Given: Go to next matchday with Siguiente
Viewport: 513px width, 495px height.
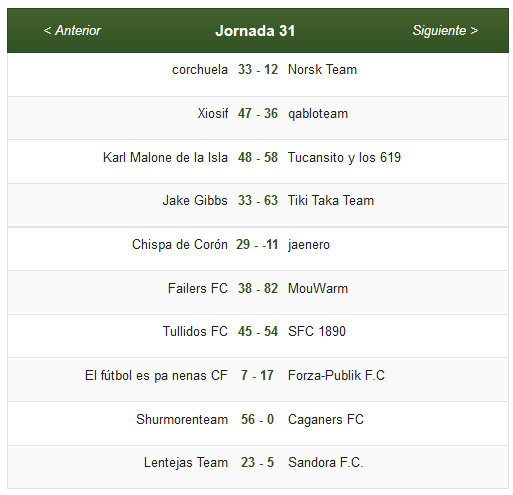Looking at the screenshot, I should coord(445,31).
